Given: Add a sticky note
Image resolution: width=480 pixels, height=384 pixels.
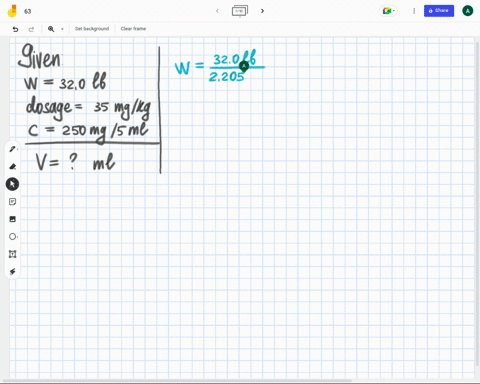Looking at the screenshot, I should tap(13, 202).
